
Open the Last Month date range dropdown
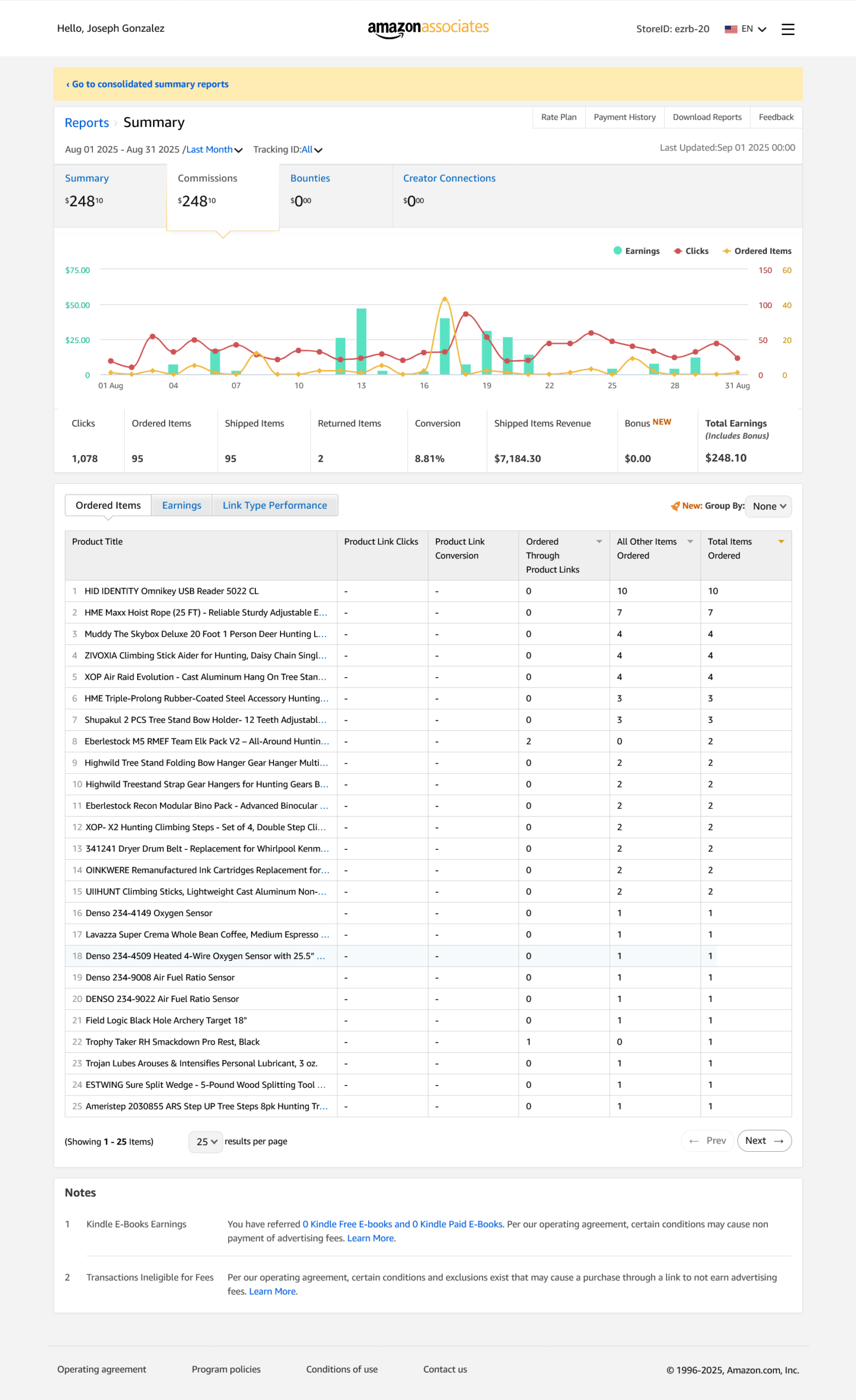coord(214,149)
